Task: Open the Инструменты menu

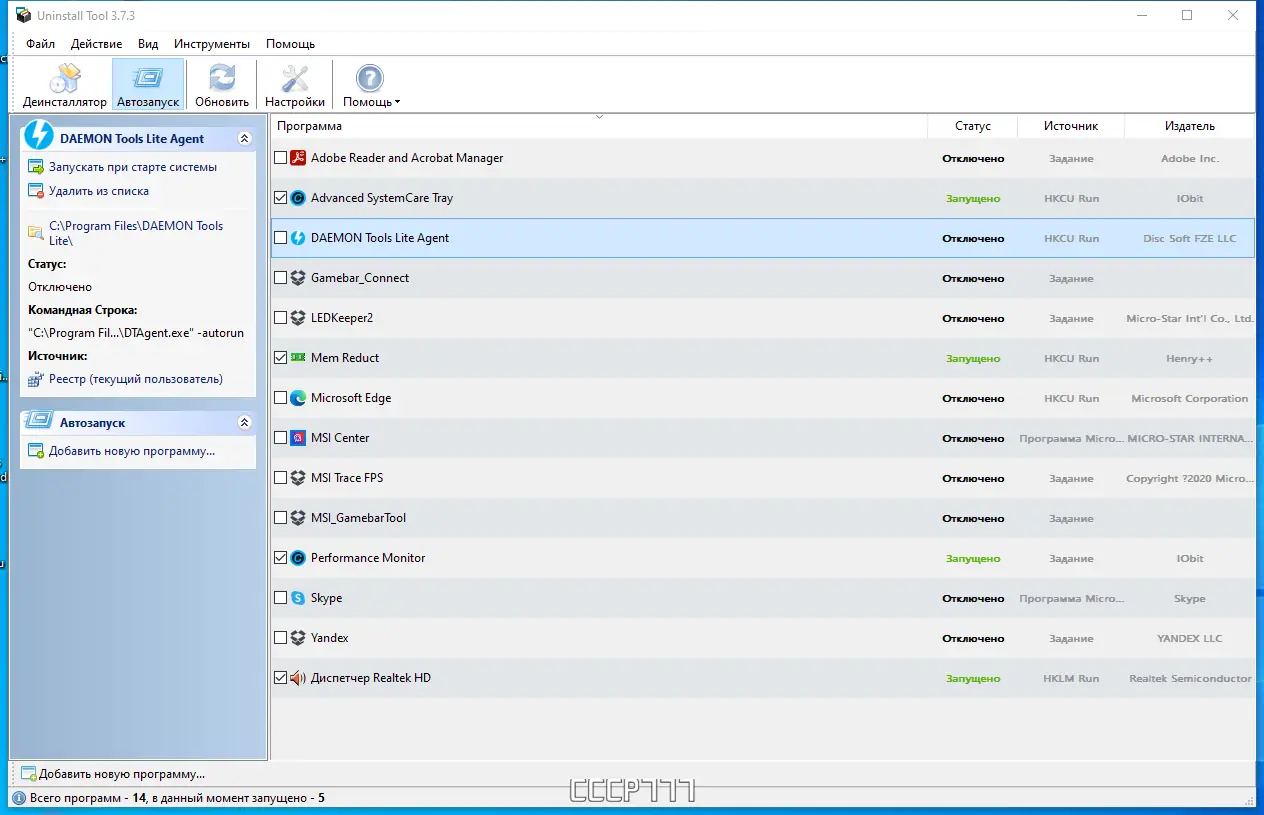Action: [212, 44]
